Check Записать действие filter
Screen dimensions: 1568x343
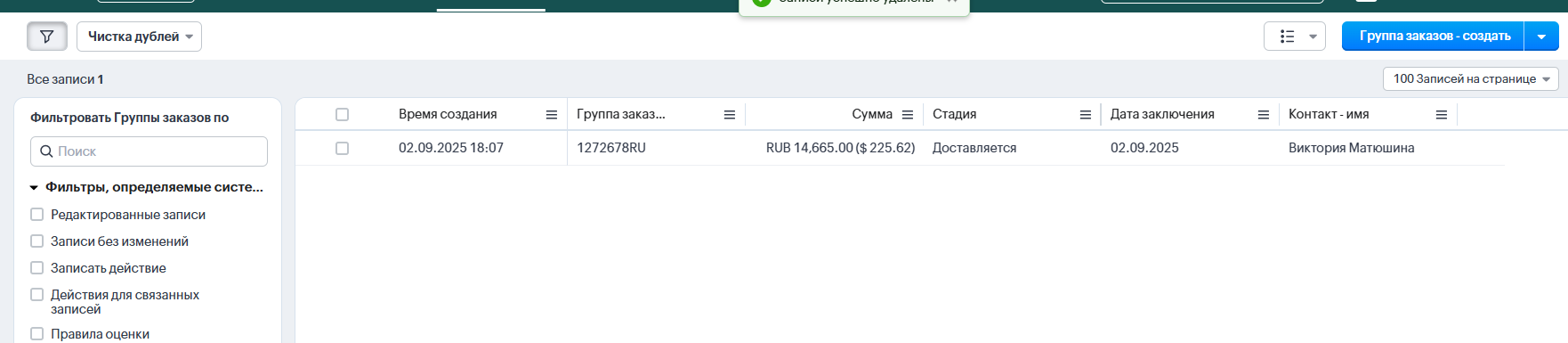[36, 268]
